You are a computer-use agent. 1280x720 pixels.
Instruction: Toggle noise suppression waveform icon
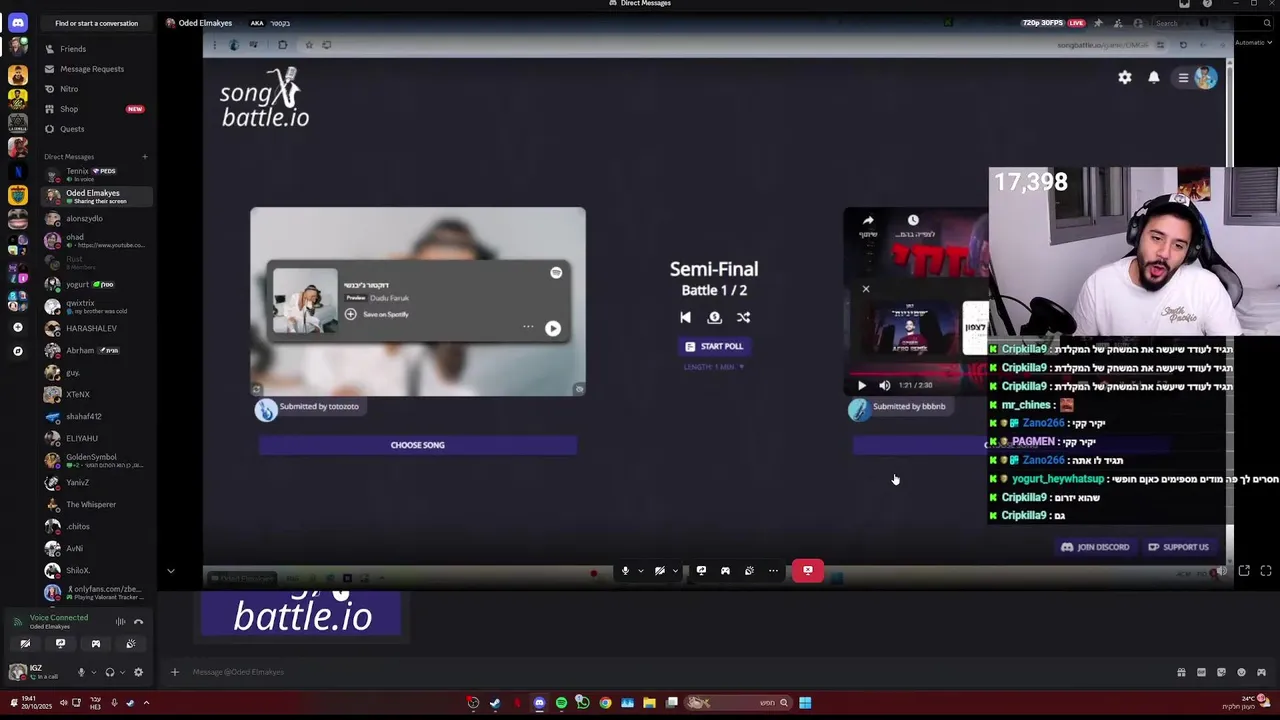click(121, 622)
